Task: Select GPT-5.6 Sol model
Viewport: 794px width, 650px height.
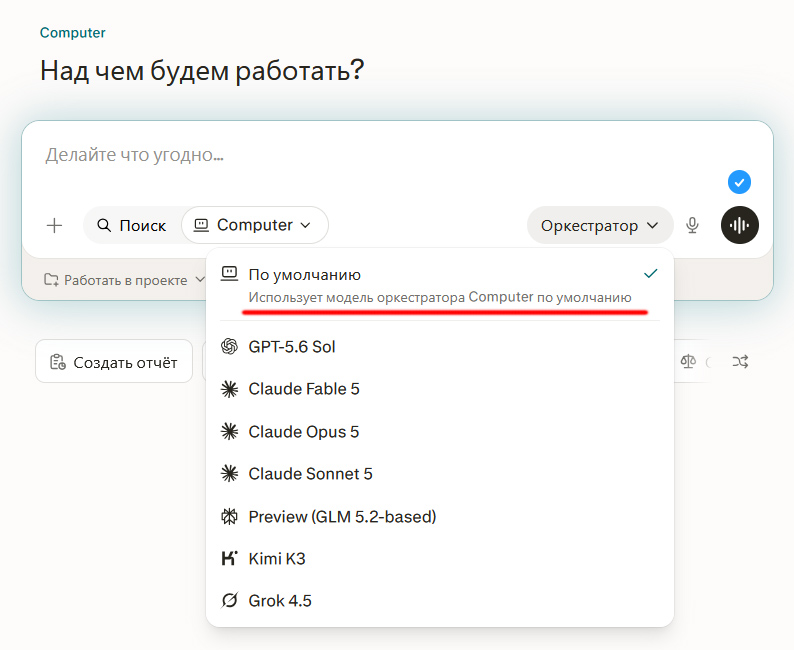Action: pyautogui.click(x=440, y=347)
